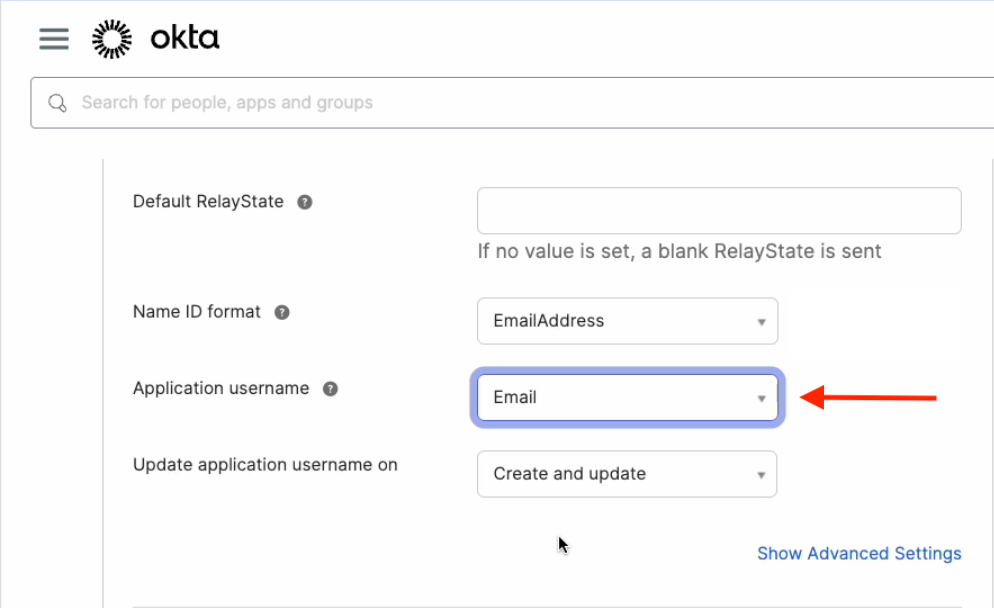Show help for Default RelayState

305,202
